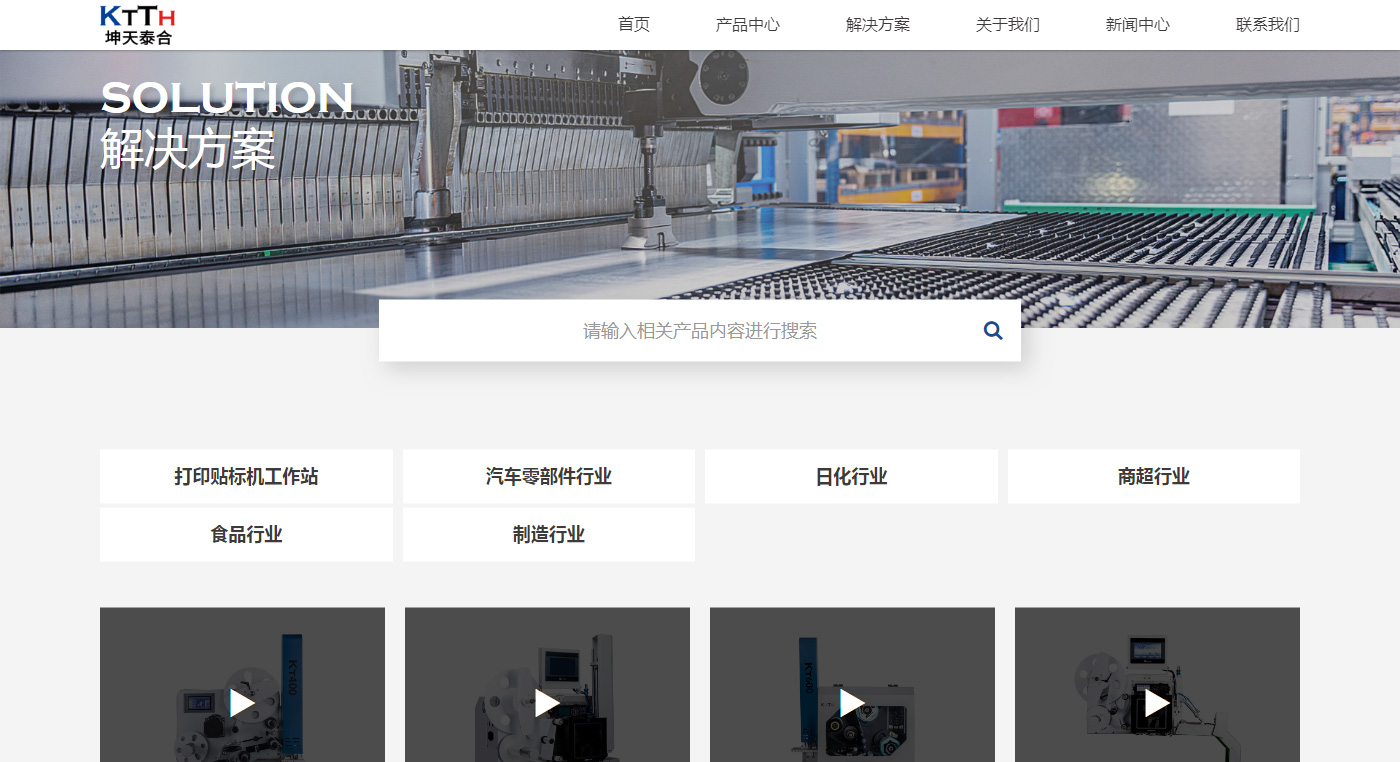The width and height of the screenshot is (1400, 762).
Task: Play the second product video
Action: pos(547,703)
